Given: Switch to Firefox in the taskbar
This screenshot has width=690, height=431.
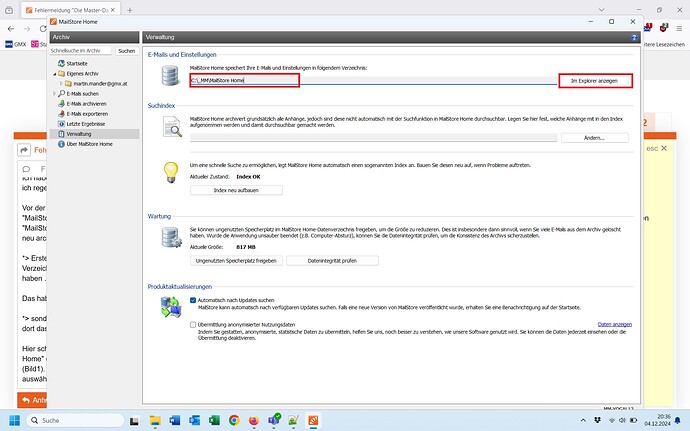Looking at the screenshot, I should point(254,420).
